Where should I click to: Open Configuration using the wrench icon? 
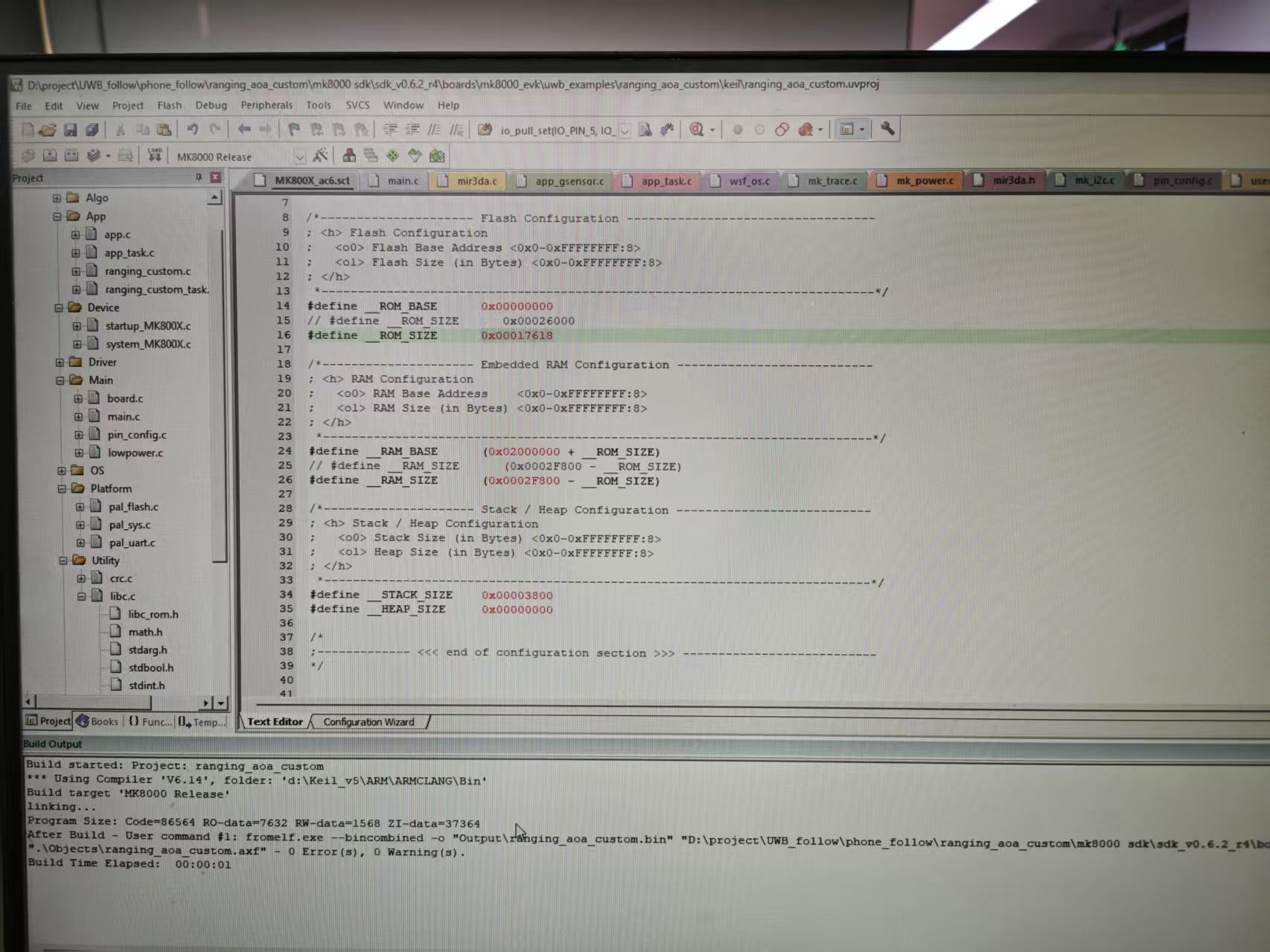click(887, 129)
